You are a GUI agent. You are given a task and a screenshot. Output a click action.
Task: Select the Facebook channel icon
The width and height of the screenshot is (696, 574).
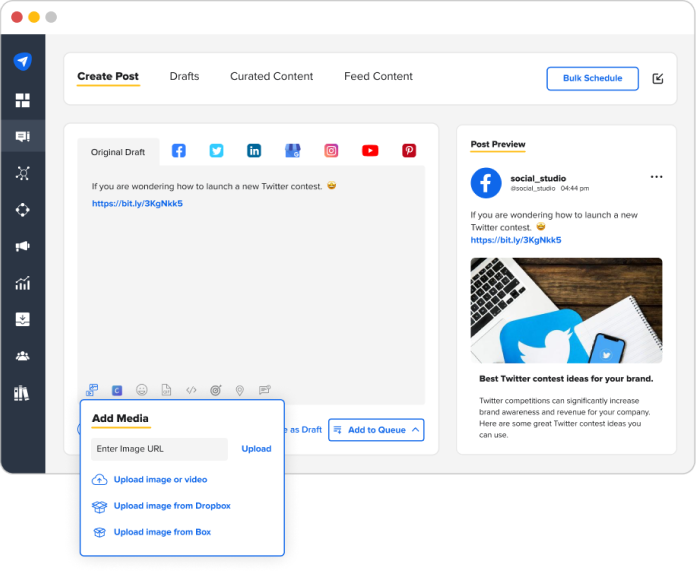[x=178, y=150]
